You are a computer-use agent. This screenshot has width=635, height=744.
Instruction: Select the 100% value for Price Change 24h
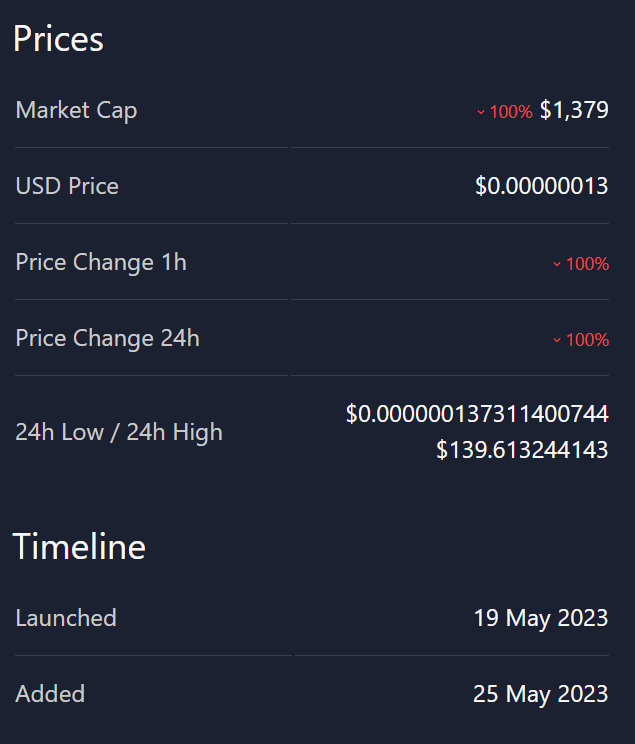(587, 340)
